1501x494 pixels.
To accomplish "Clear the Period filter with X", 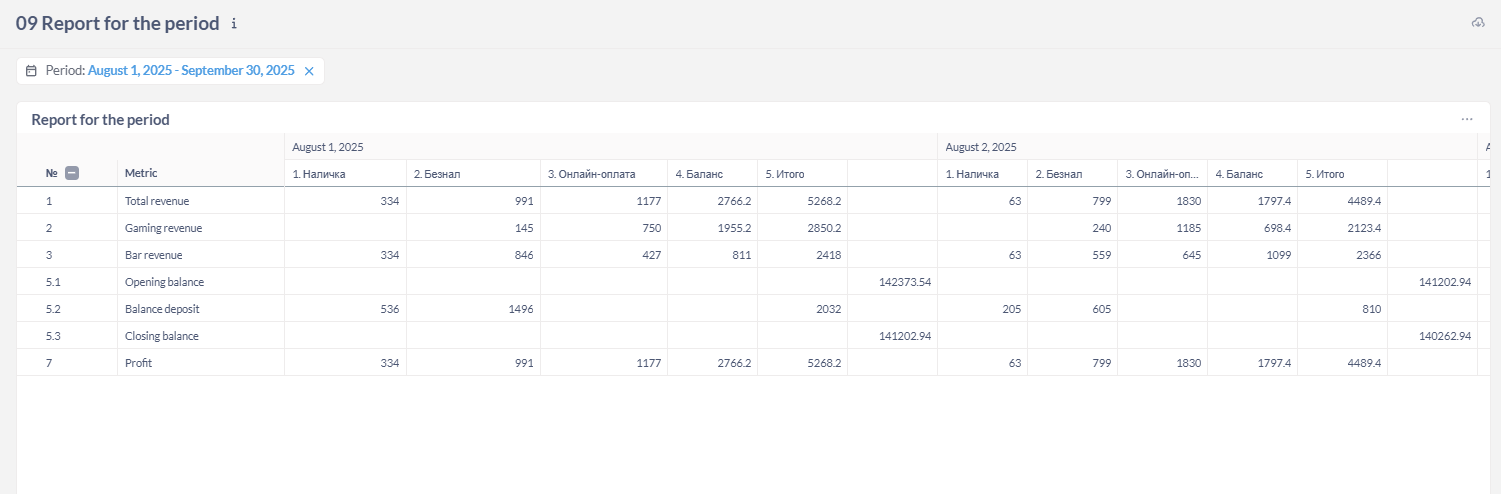I will [309, 71].
